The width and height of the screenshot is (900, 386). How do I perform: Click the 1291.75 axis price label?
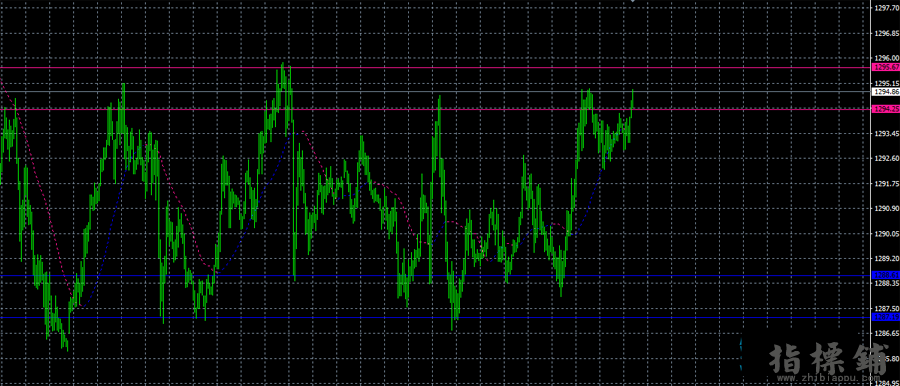click(887, 184)
